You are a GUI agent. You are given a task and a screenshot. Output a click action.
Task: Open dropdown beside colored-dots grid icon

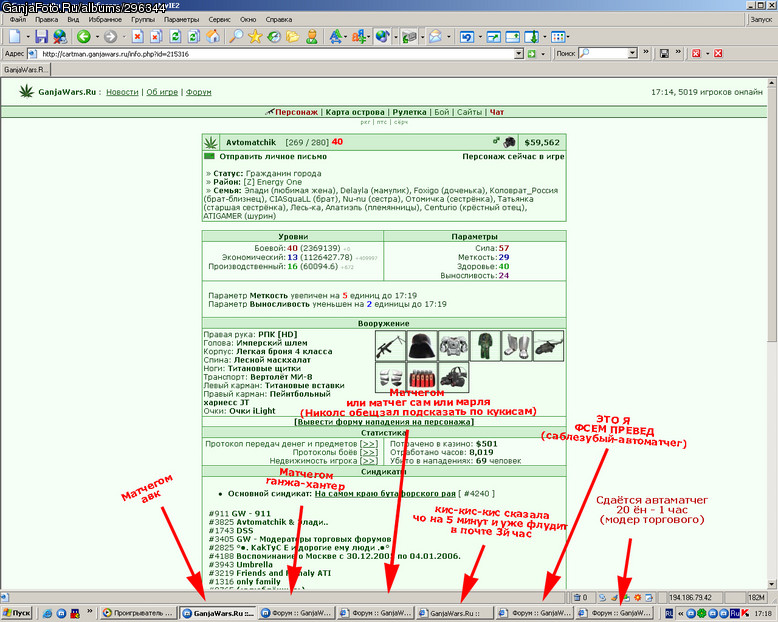(568, 37)
